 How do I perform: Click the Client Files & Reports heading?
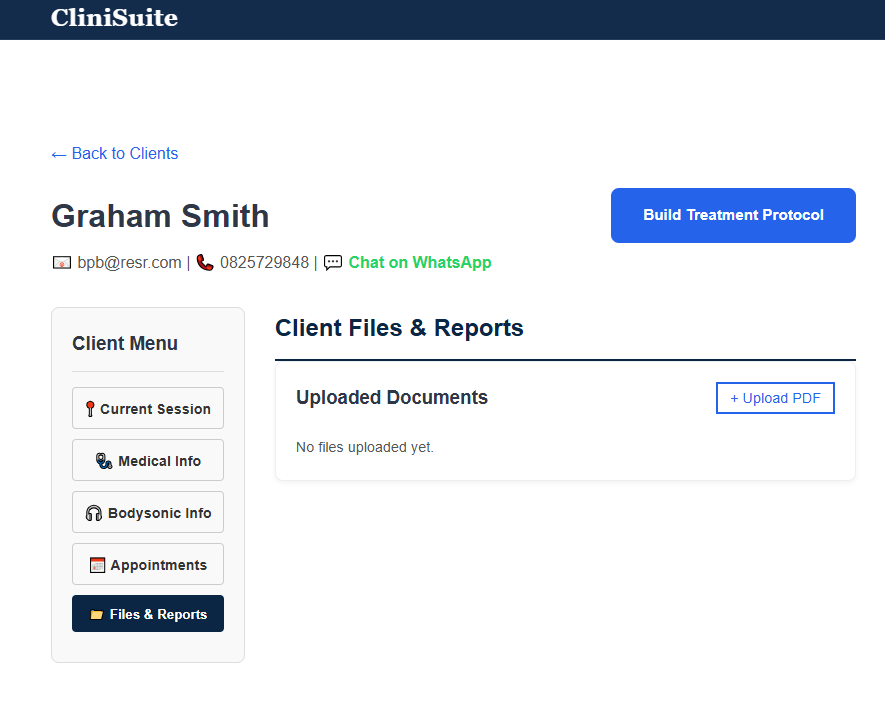coord(400,328)
